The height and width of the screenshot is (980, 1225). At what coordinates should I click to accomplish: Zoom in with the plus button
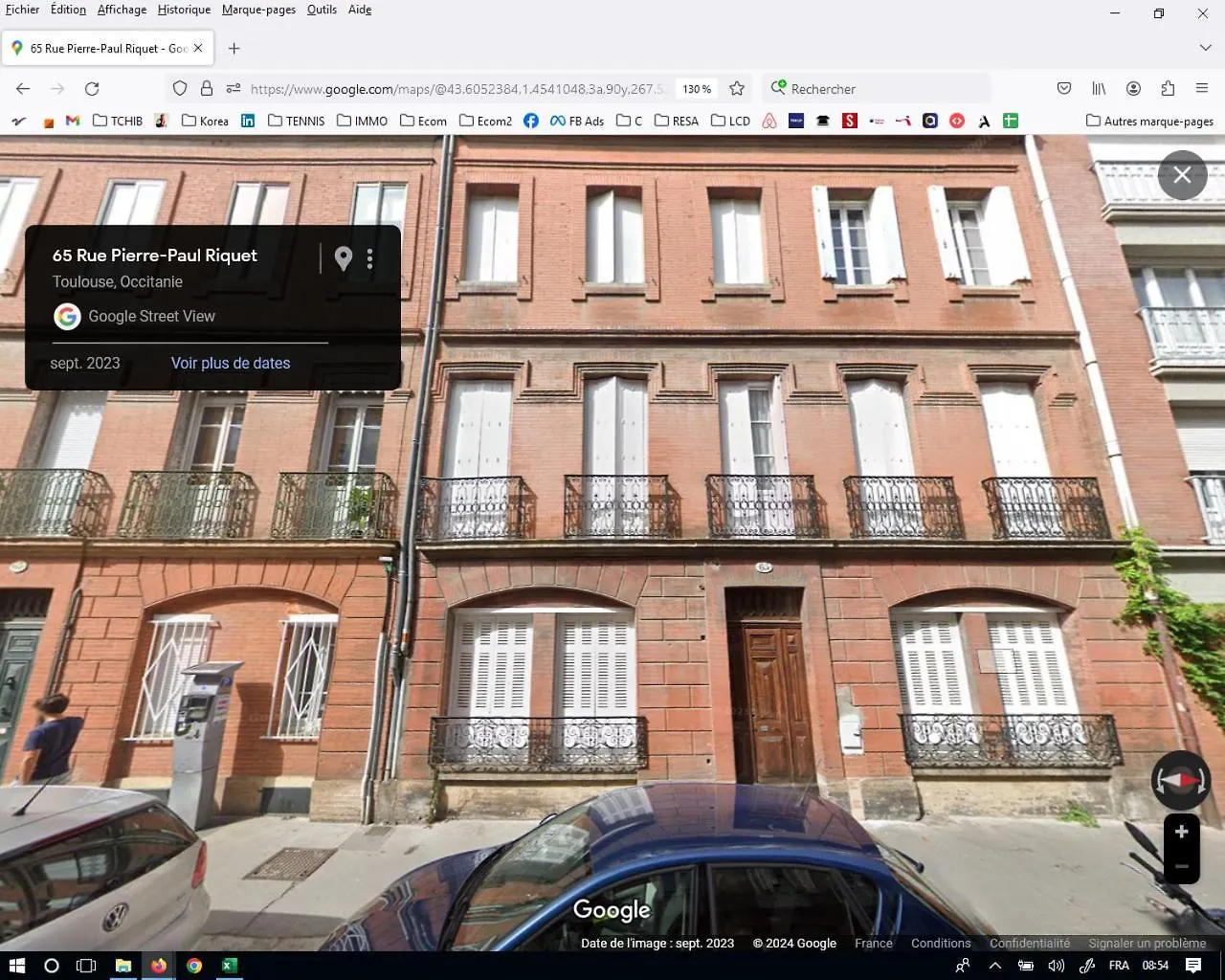pos(1181,832)
